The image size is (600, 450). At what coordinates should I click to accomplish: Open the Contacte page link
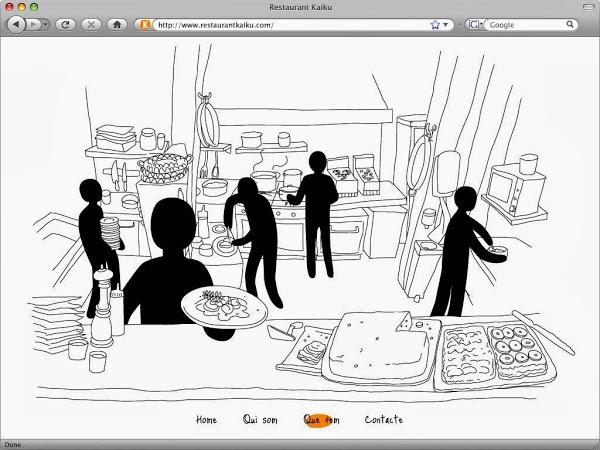click(383, 420)
